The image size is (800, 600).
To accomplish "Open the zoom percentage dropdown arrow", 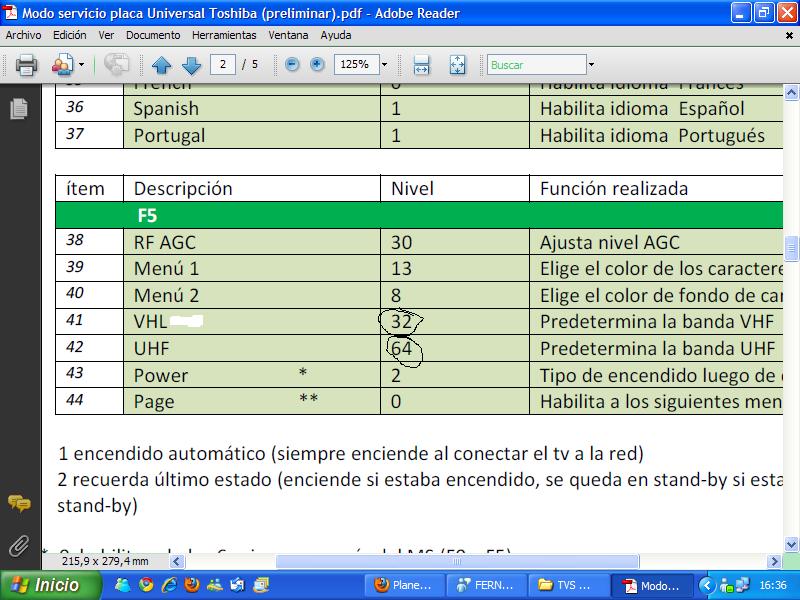I will click(x=385, y=65).
